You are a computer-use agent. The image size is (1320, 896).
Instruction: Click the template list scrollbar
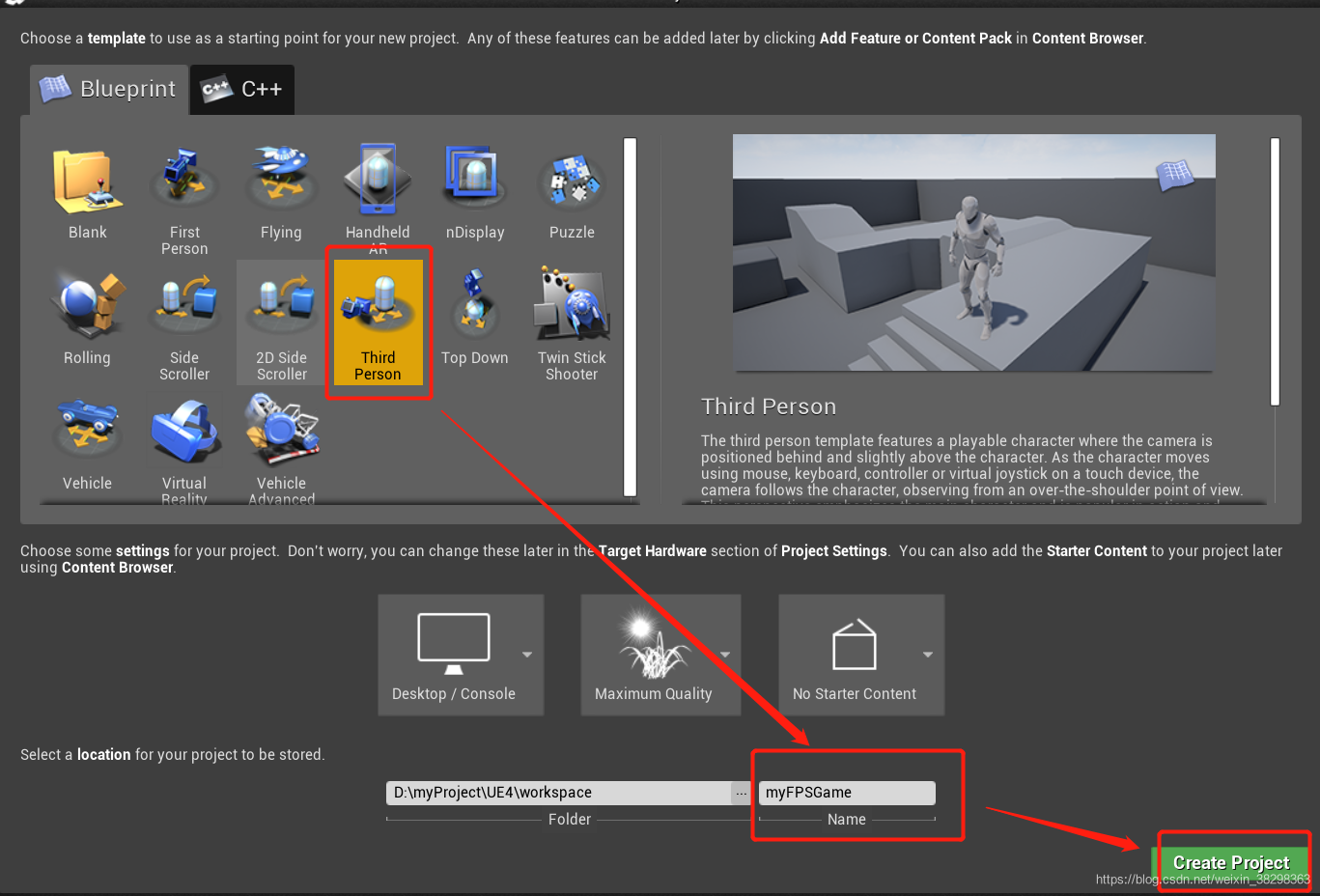(630, 317)
